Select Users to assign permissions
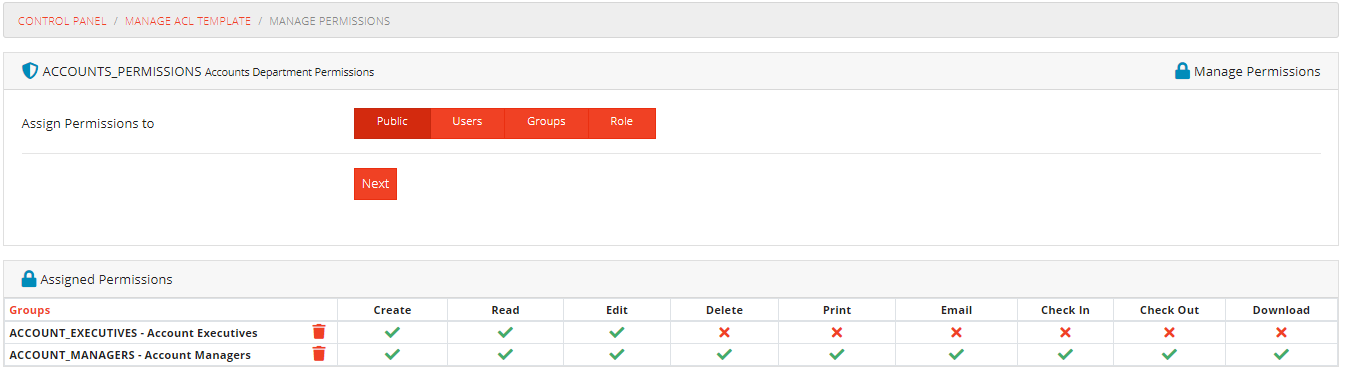Image resolution: width=1345 pixels, height=376 pixels. [x=467, y=123]
